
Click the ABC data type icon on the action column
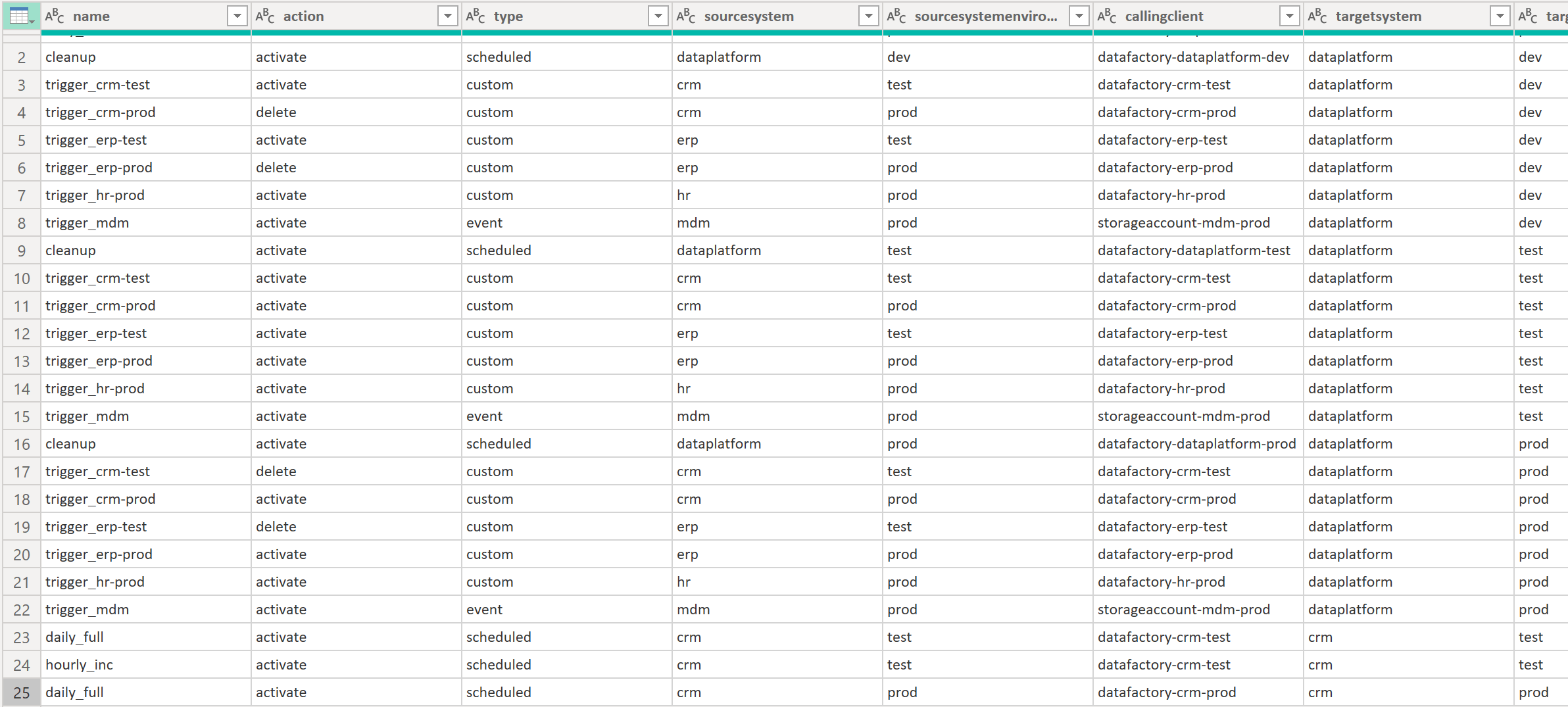(x=265, y=16)
